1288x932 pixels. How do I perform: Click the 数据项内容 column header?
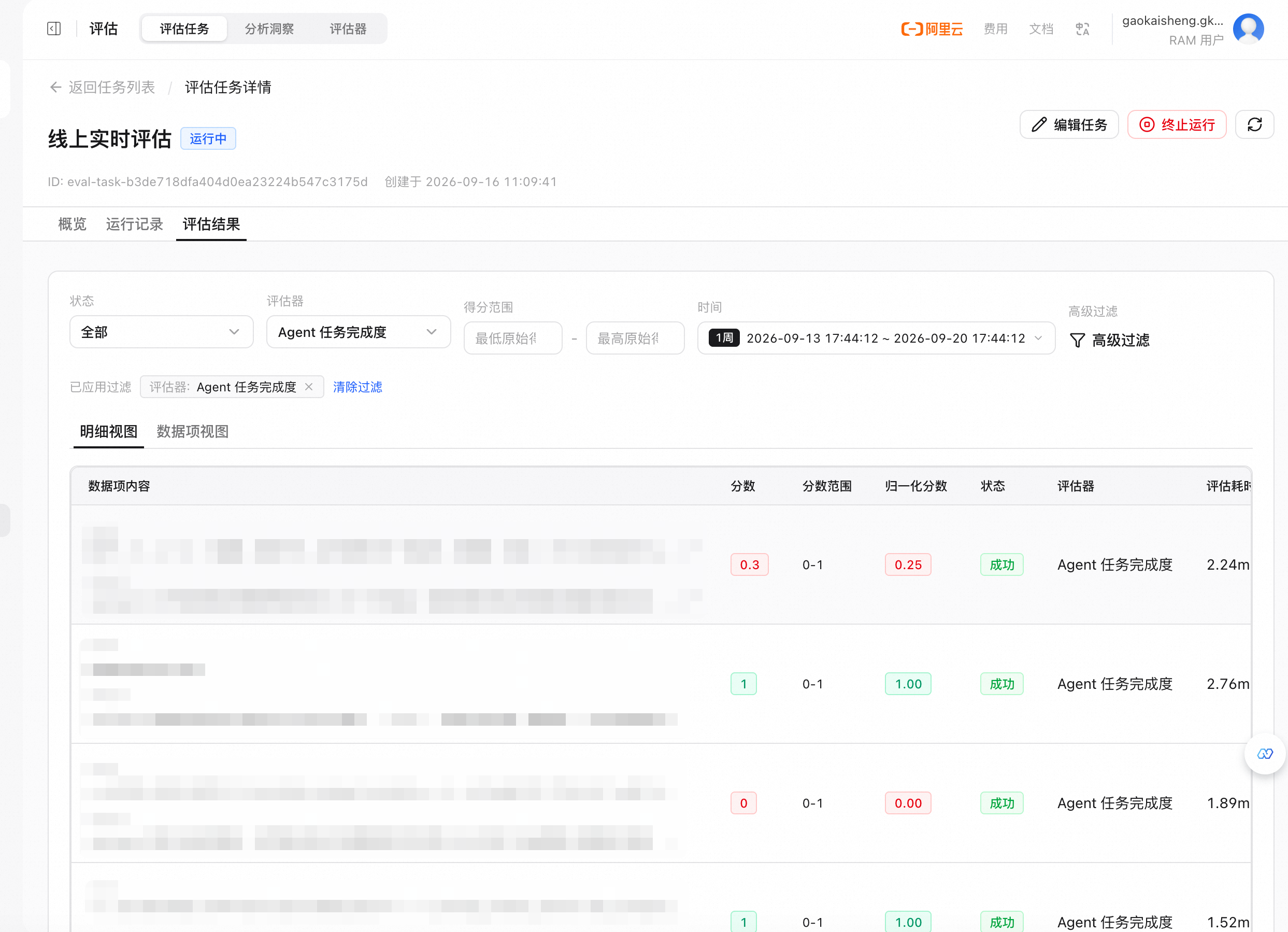119,486
